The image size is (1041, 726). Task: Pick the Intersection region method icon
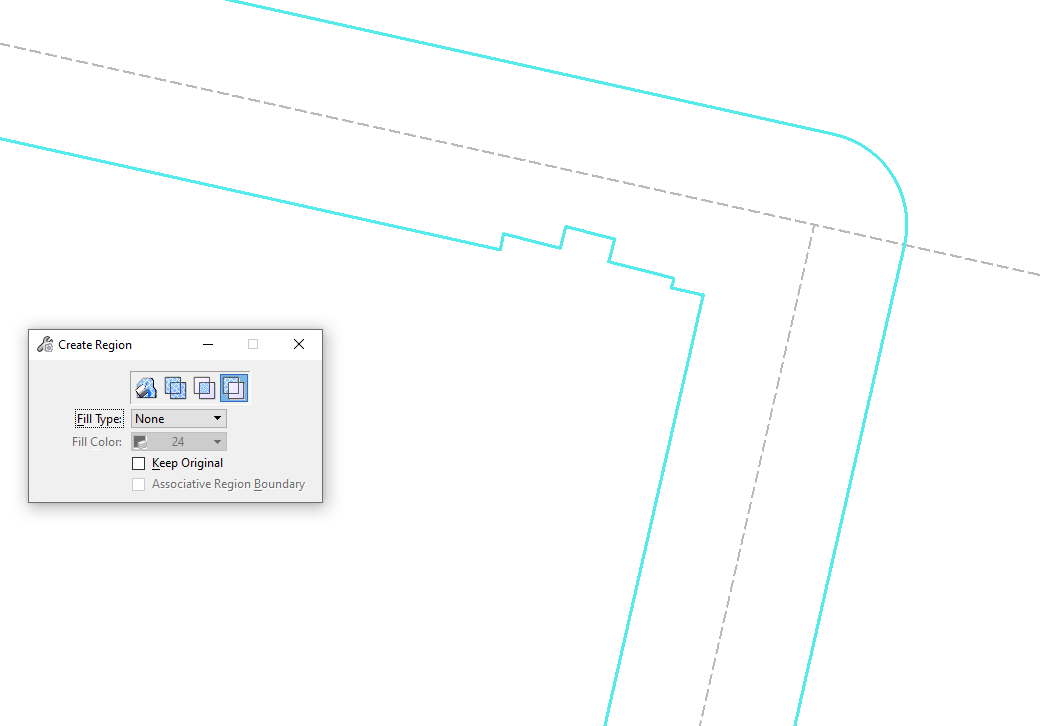pos(204,388)
